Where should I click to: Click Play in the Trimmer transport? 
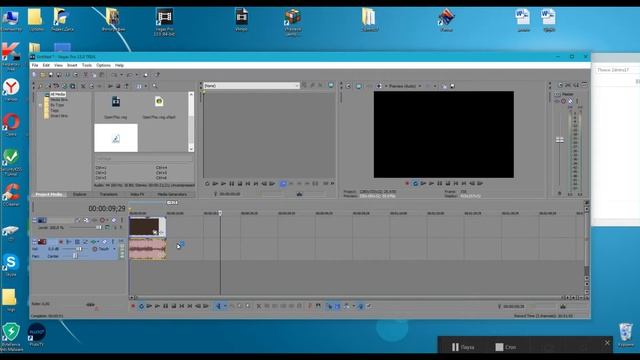point(223,184)
